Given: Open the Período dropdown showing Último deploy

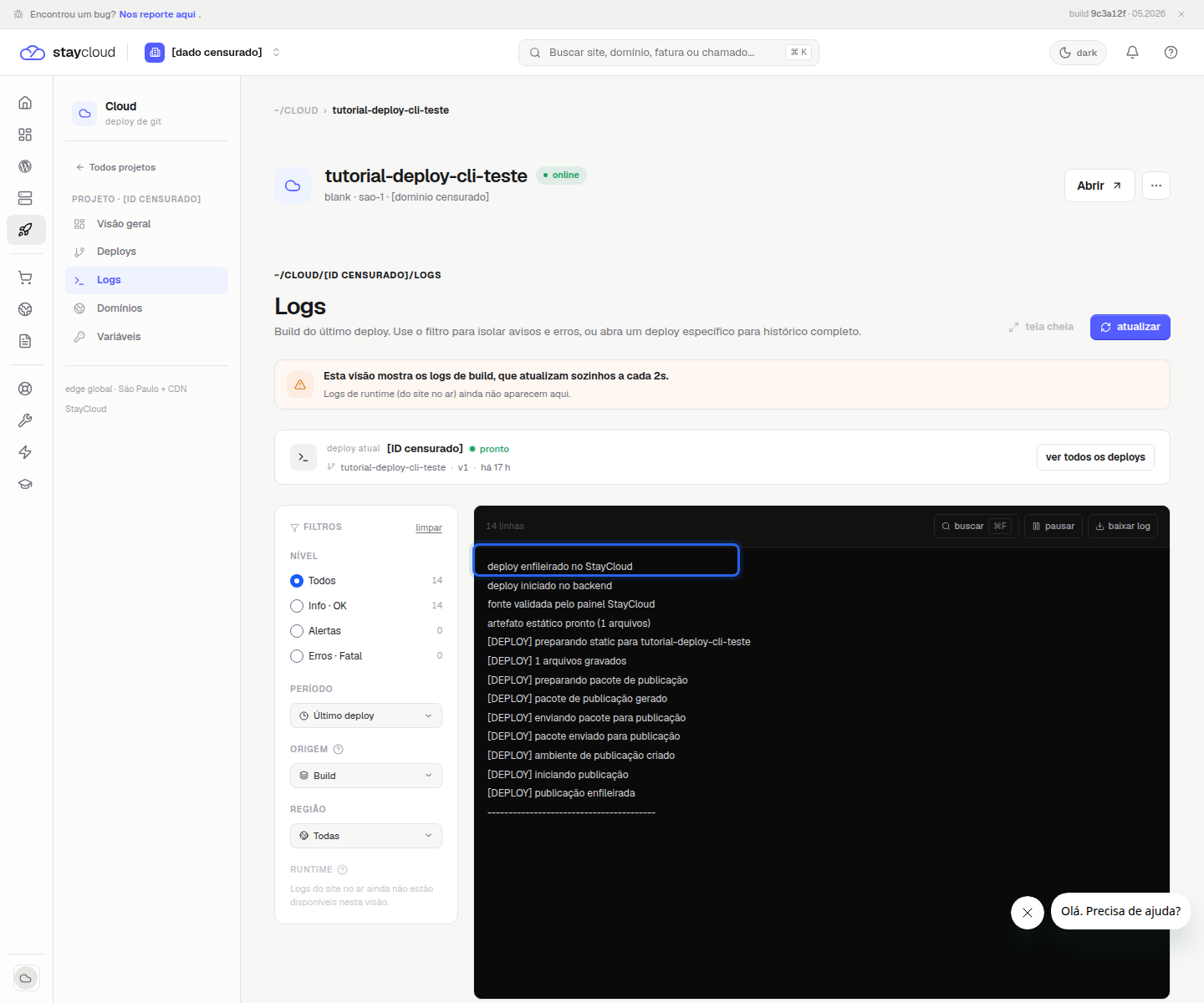Looking at the screenshot, I should click(366, 715).
